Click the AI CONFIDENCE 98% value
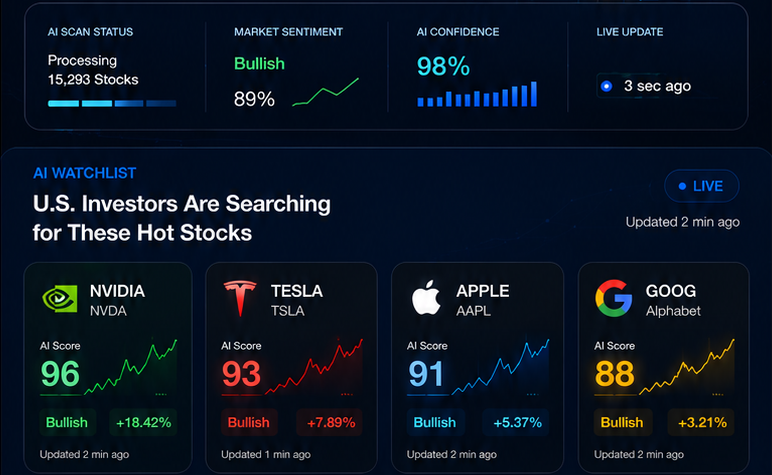772x475 pixels. point(444,66)
